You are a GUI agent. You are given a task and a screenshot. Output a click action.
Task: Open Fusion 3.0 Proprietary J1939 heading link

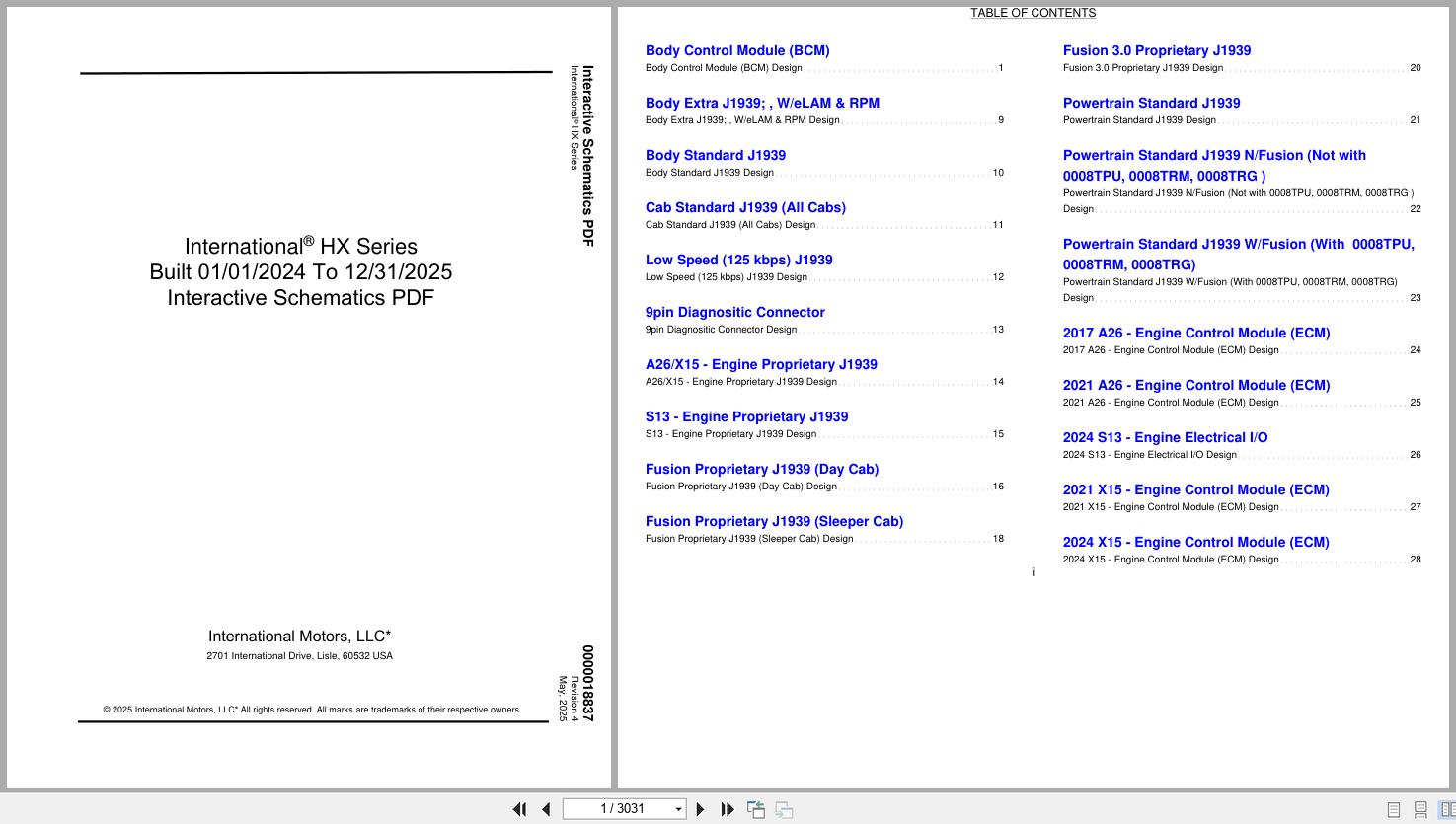tap(1157, 50)
